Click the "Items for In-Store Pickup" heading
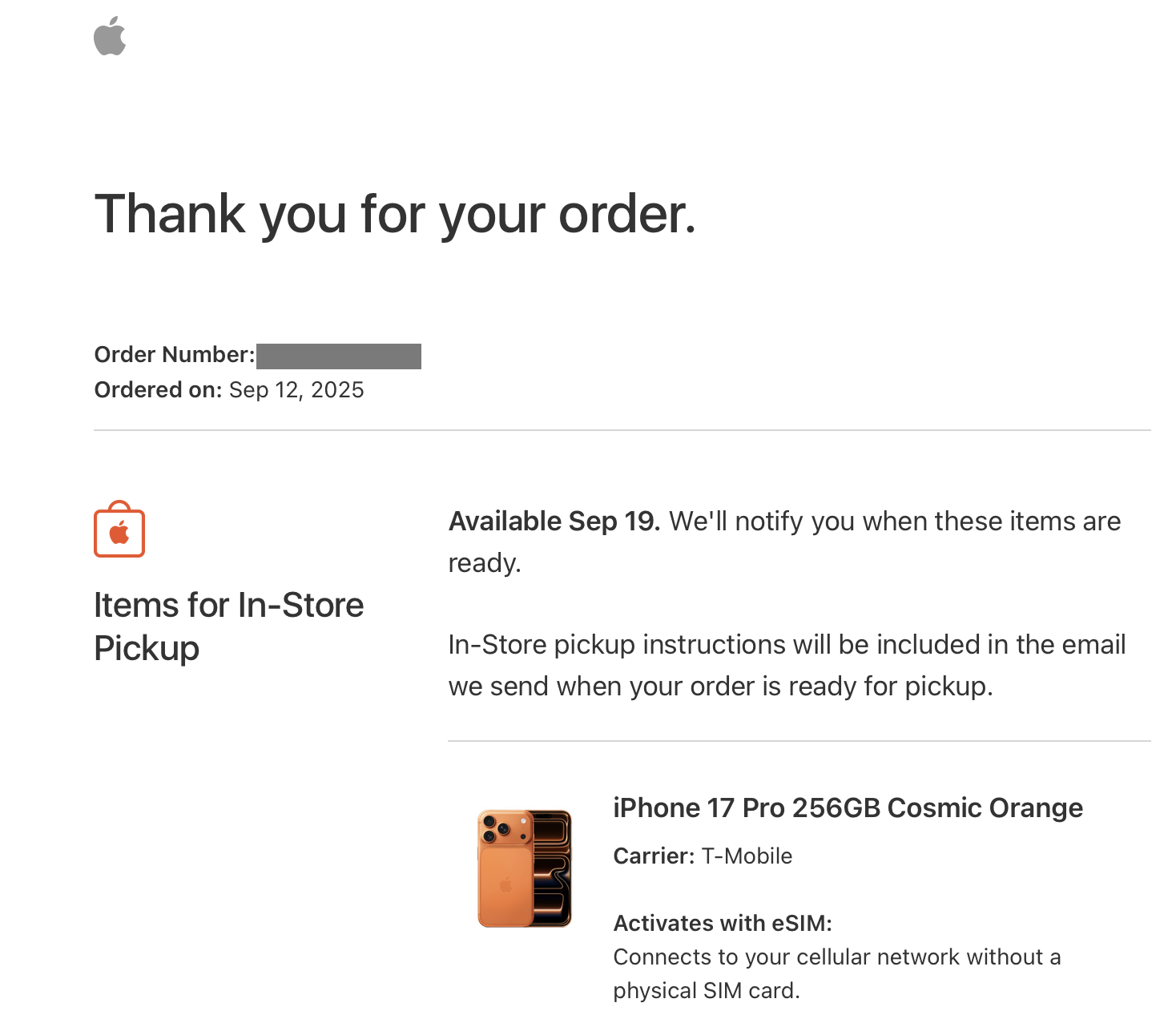The height and width of the screenshot is (1027, 1176). (228, 626)
